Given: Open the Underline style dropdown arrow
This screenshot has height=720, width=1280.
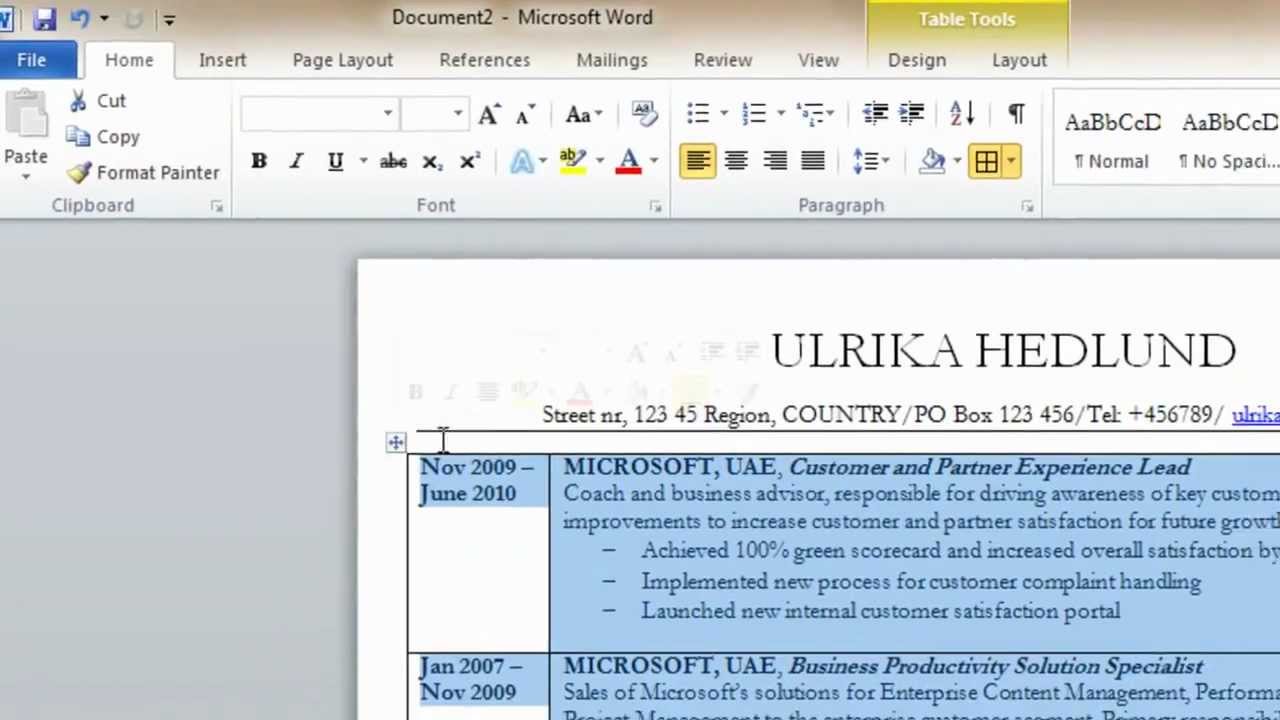Looking at the screenshot, I should click(x=363, y=161).
